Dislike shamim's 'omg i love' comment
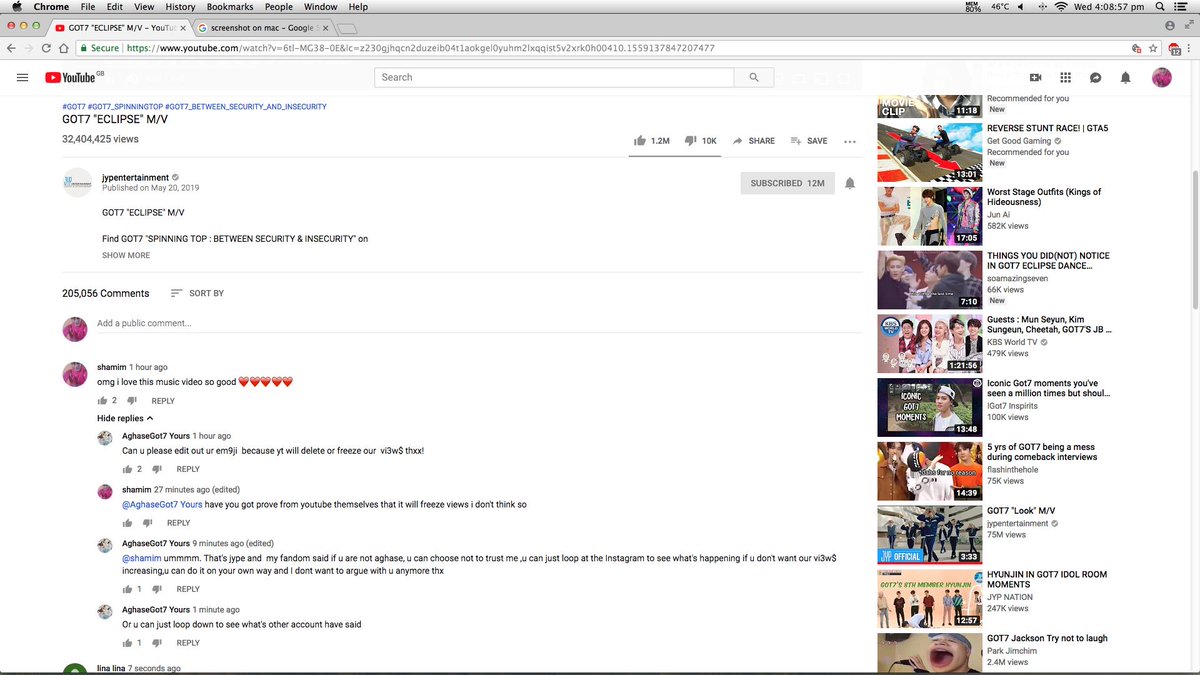Image resolution: width=1200 pixels, height=675 pixels. point(132,401)
